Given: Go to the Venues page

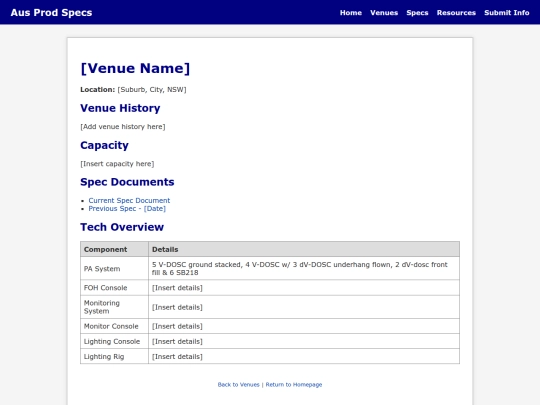Looking at the screenshot, I should pos(384,13).
